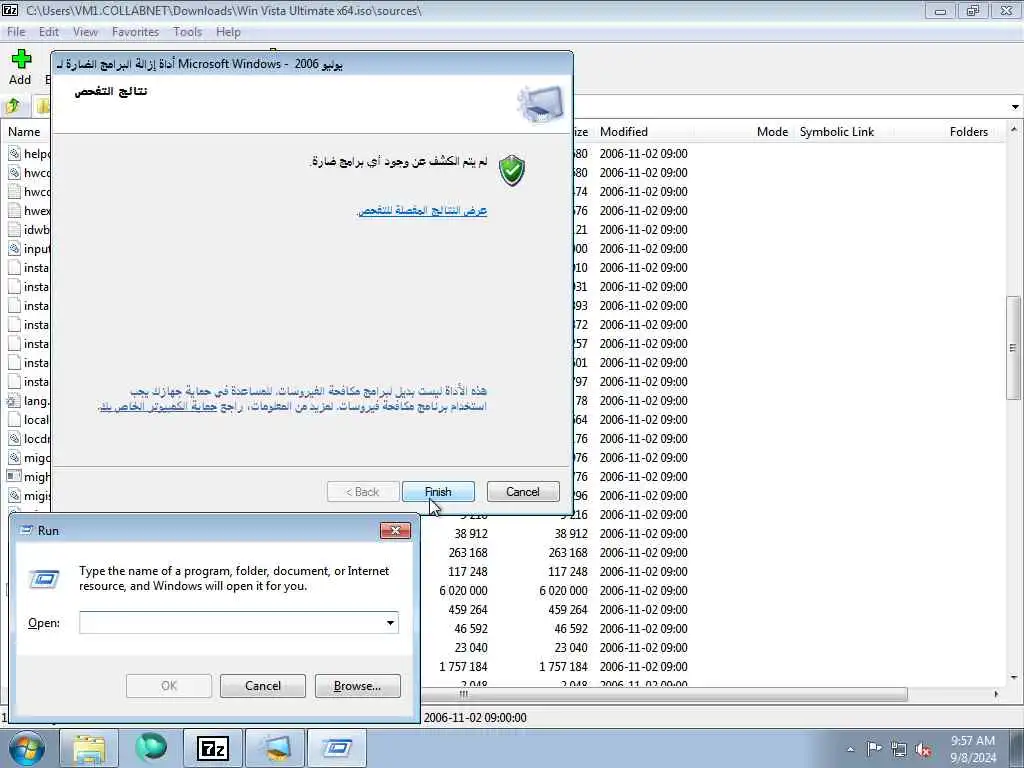Image resolution: width=1024 pixels, height=768 pixels.
Task: Sort by the Mode column header
Action: point(772,131)
